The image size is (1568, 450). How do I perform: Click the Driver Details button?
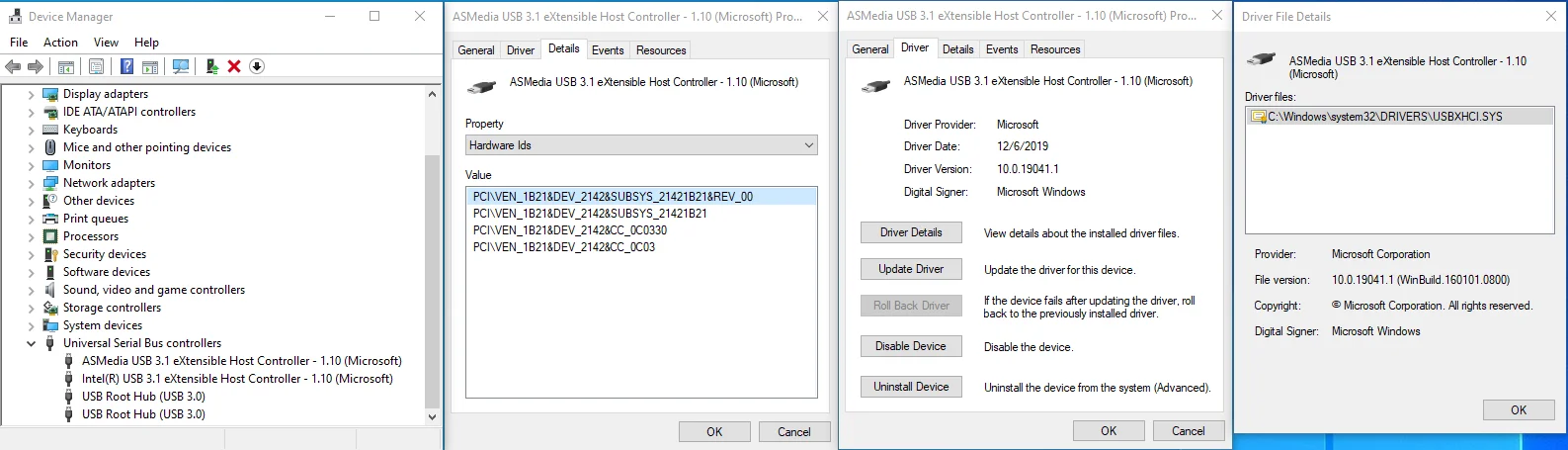coord(911,232)
